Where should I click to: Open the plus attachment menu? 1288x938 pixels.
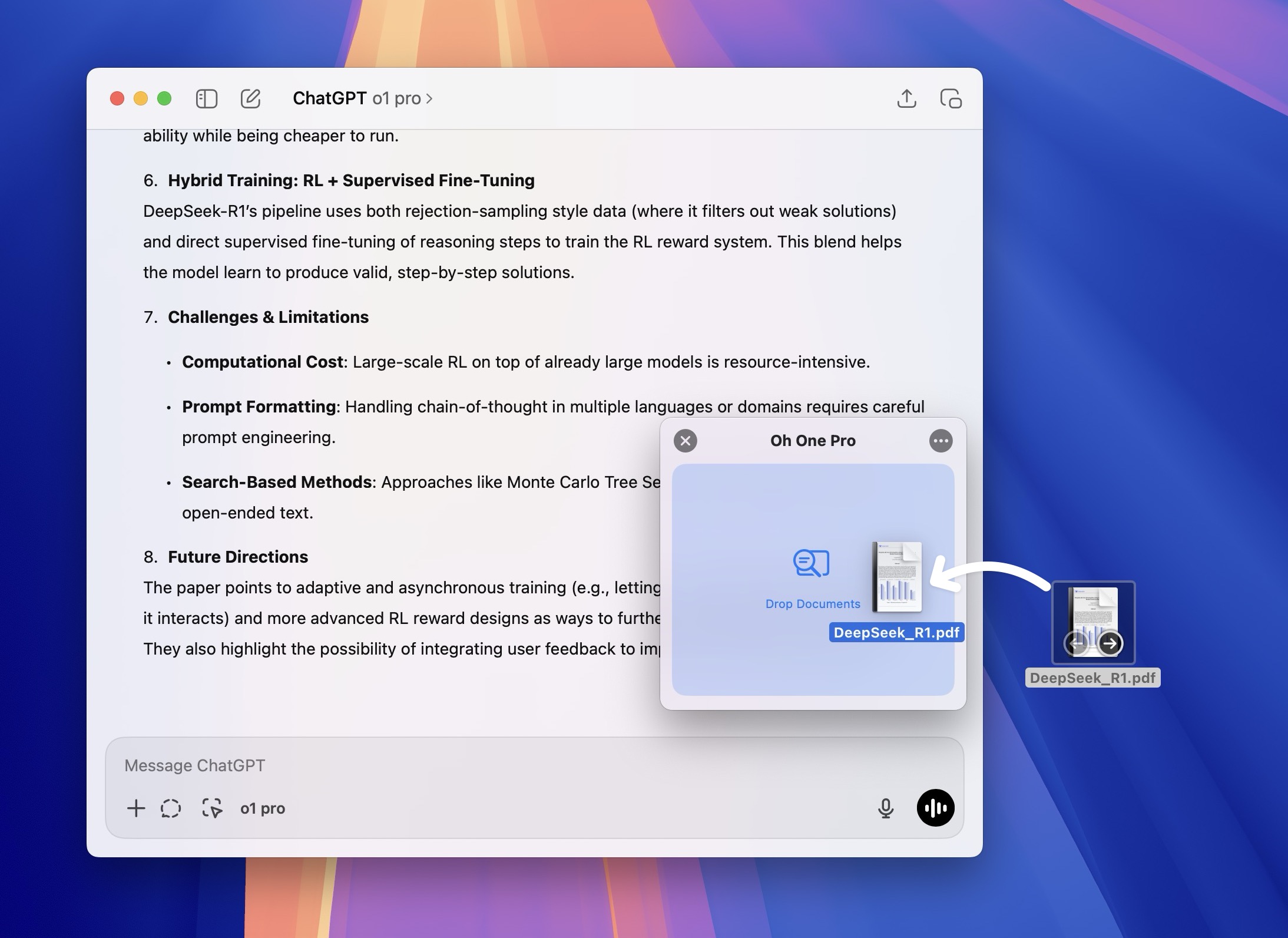pyautogui.click(x=136, y=808)
